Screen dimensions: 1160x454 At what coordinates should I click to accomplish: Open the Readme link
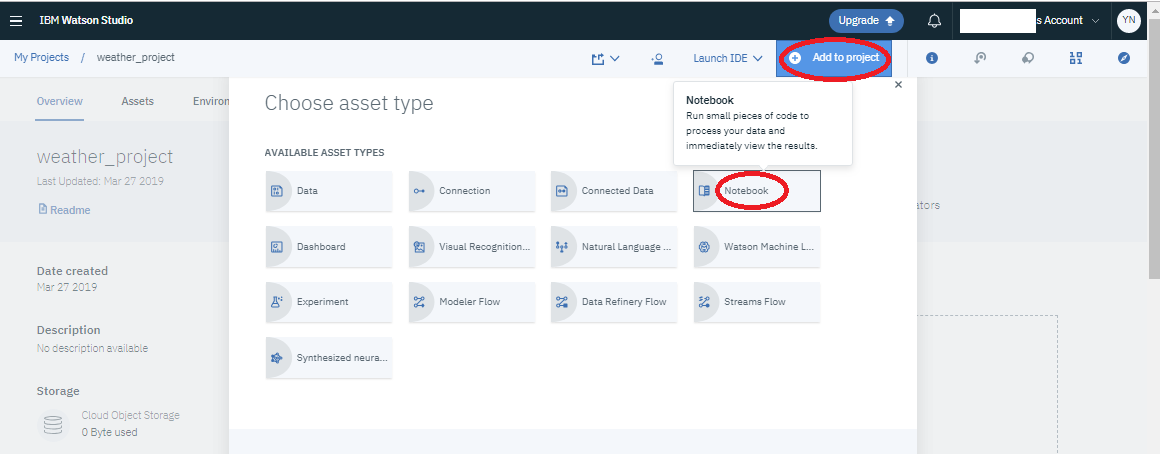[64, 210]
